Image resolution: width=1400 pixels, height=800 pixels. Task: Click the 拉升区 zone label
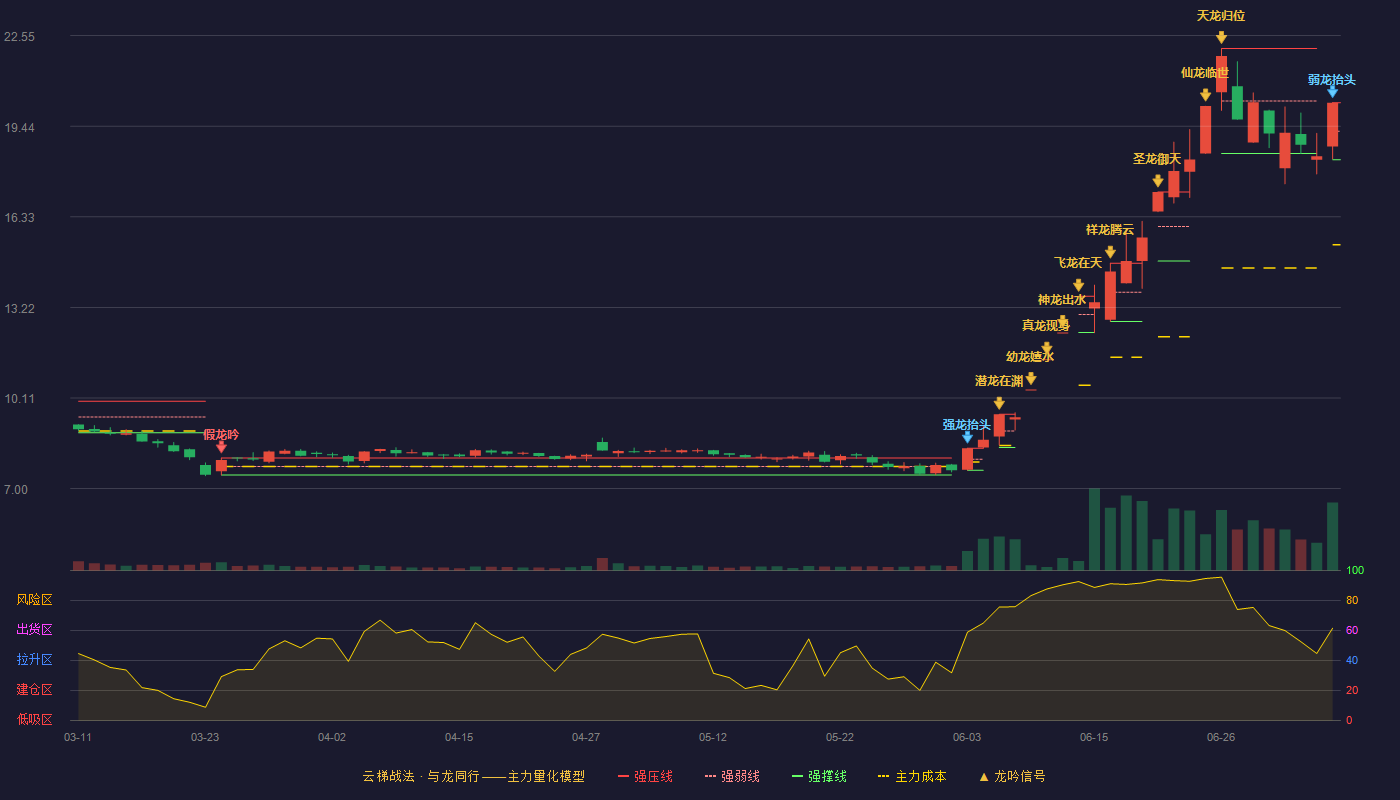pyautogui.click(x=34, y=660)
